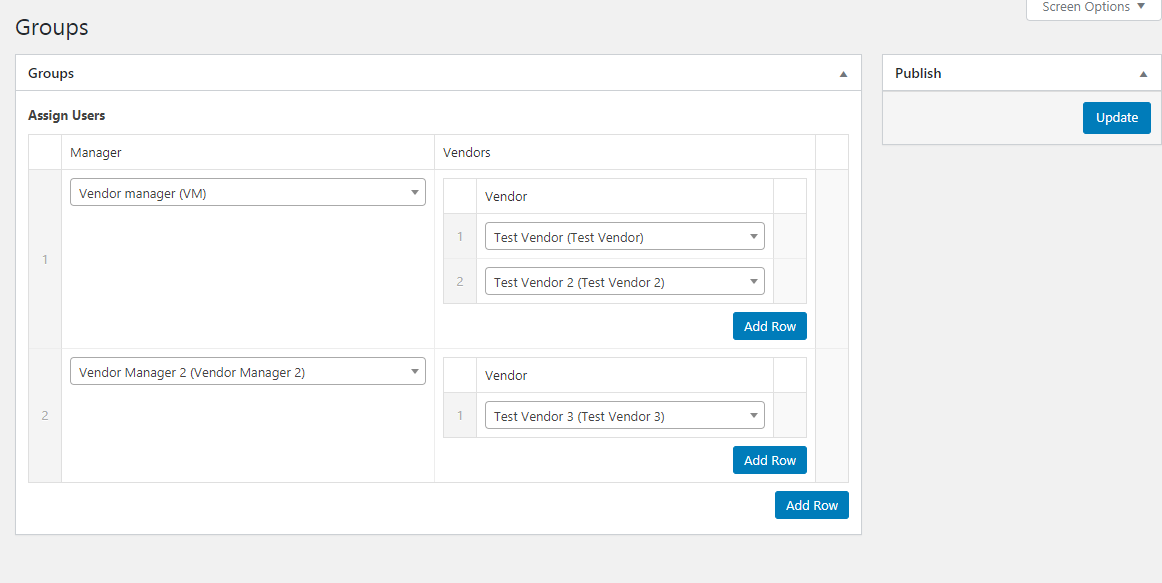Open the Test Vendor 3 dropdown
The height and width of the screenshot is (583, 1162).
point(625,416)
